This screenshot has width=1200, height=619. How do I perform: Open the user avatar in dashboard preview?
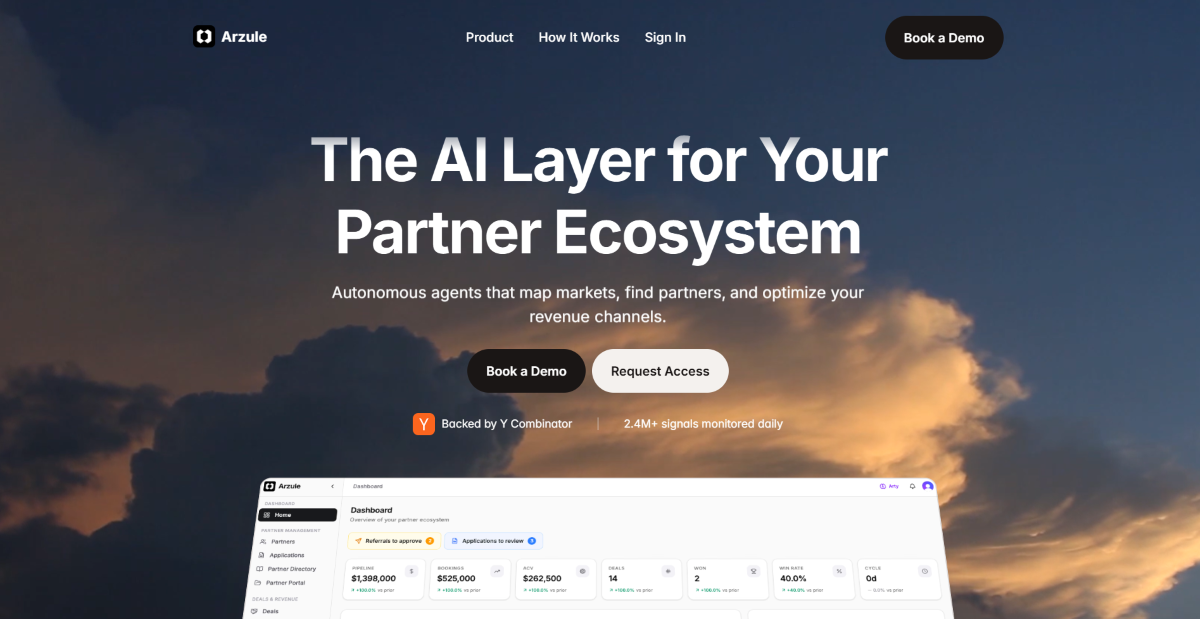[928, 486]
